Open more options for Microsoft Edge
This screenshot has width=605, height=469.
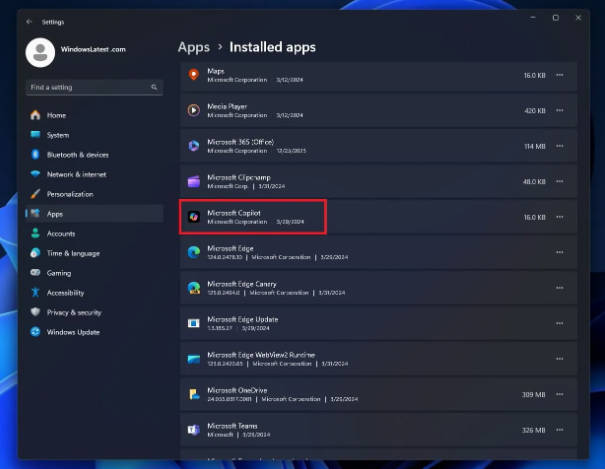(559, 252)
